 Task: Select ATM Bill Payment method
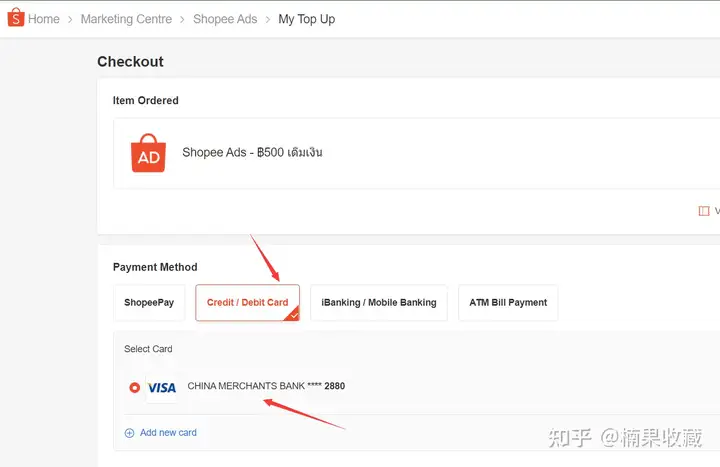click(x=508, y=303)
